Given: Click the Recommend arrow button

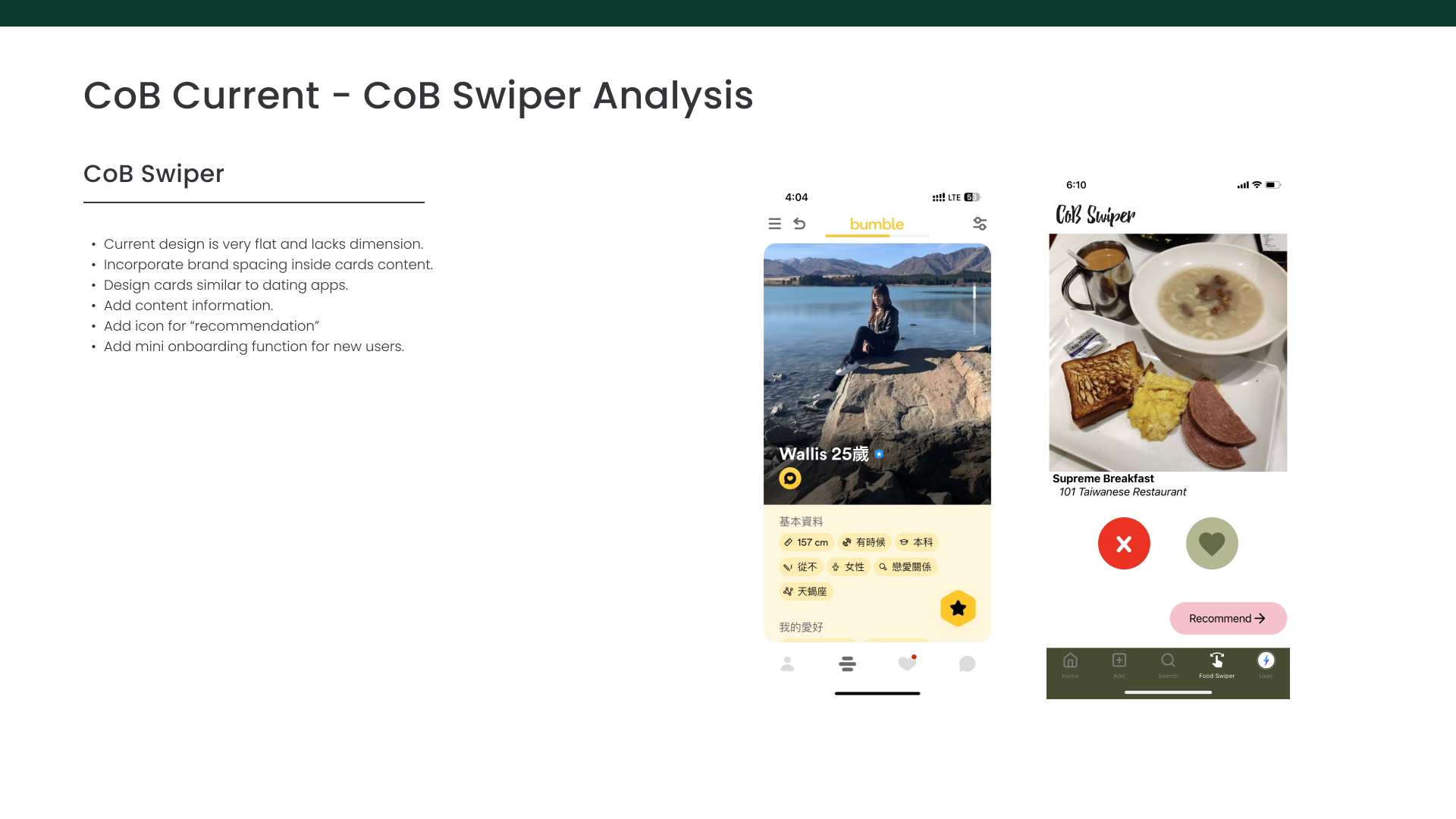Looking at the screenshot, I should click(1228, 618).
